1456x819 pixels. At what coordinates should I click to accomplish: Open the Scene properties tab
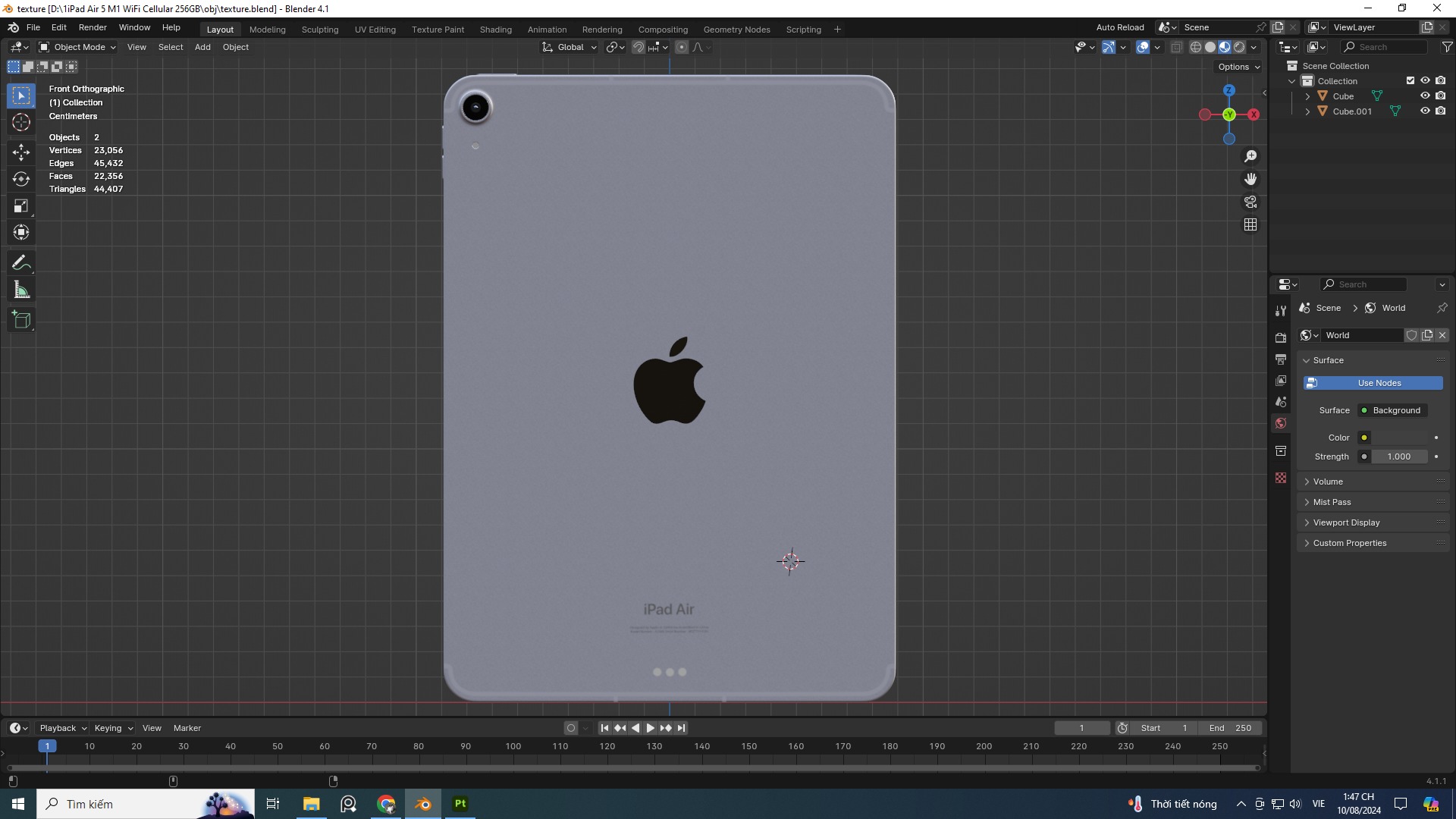pos(1281,401)
